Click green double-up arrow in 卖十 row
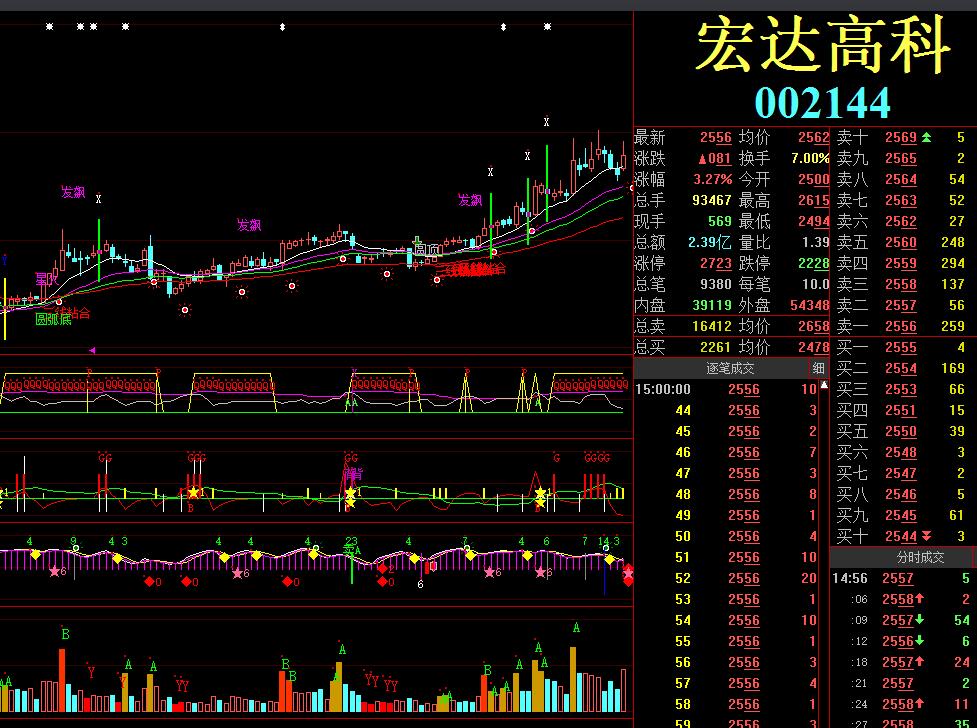The height and width of the screenshot is (728, 977). pyautogui.click(x=927, y=137)
